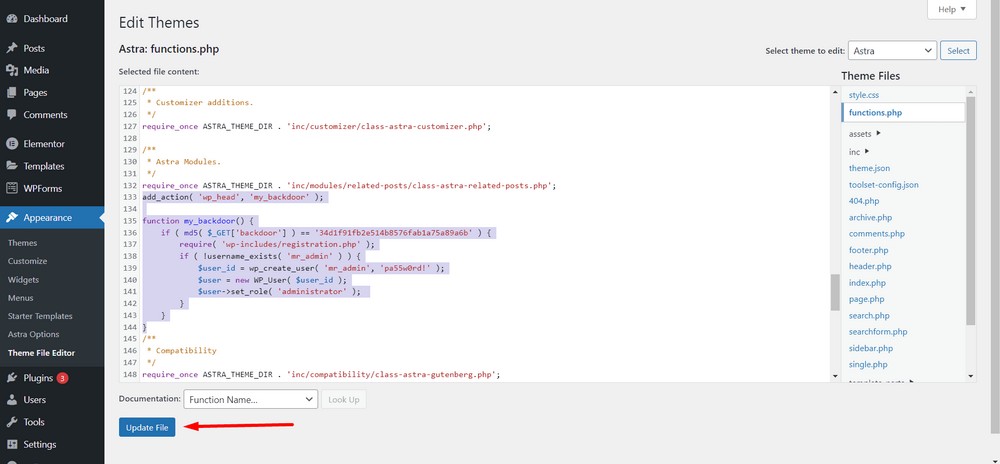Image resolution: width=1000 pixels, height=464 pixels.
Task: Open sidebar.php file
Action: [x=871, y=349]
